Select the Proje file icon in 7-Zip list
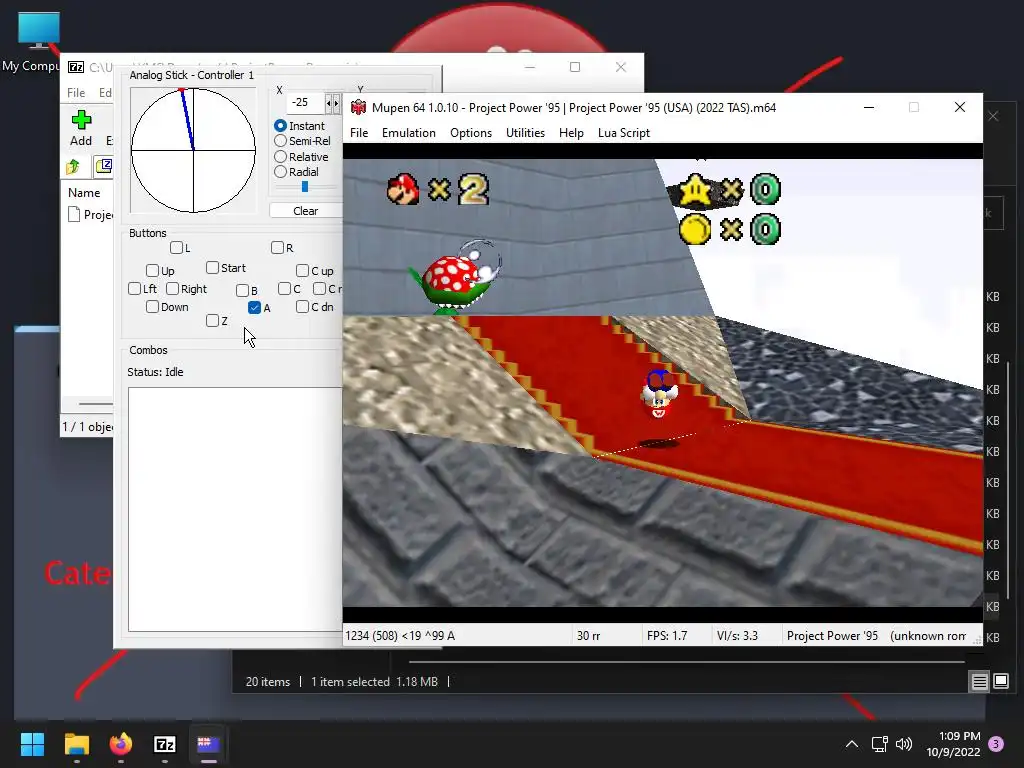 [x=74, y=214]
